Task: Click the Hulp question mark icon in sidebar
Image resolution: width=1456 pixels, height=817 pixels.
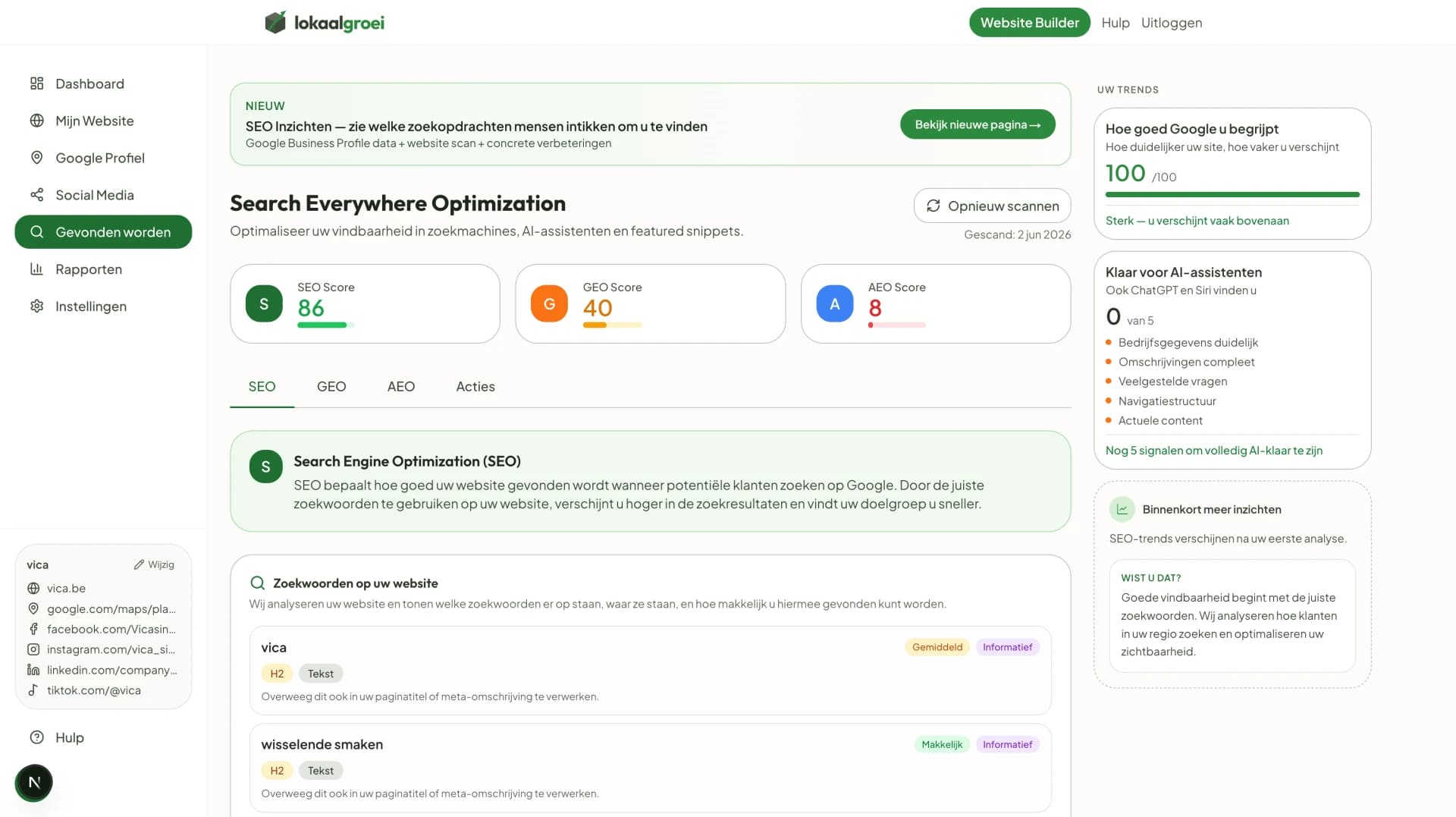Action: (x=36, y=737)
